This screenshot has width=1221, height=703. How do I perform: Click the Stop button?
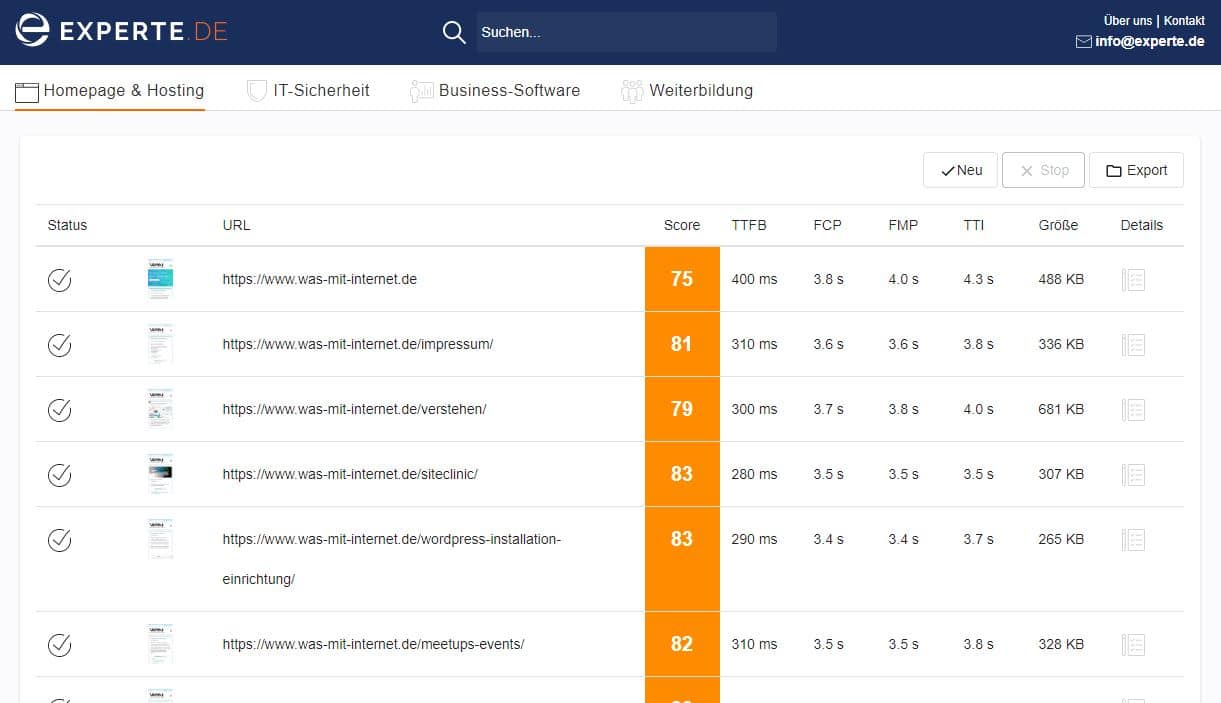click(x=1043, y=170)
